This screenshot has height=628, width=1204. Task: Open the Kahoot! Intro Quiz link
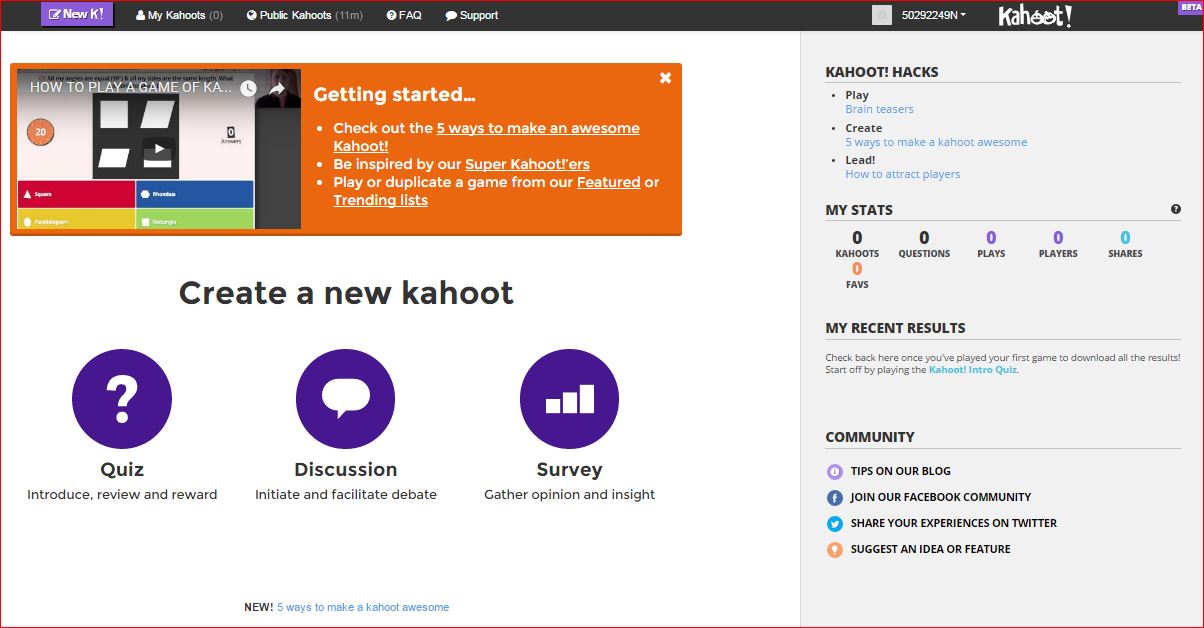(973, 370)
